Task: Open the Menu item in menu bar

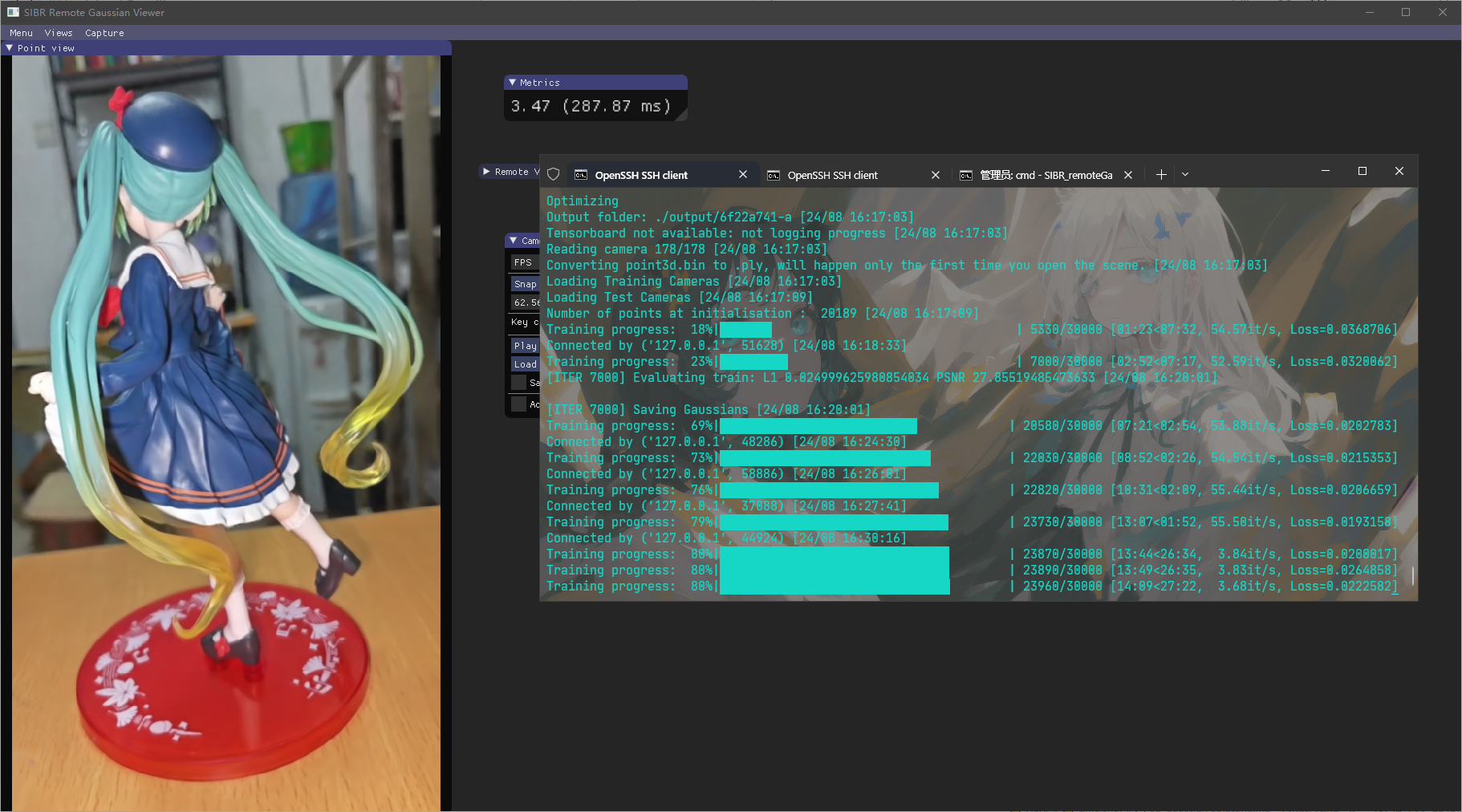Action: click(x=21, y=33)
